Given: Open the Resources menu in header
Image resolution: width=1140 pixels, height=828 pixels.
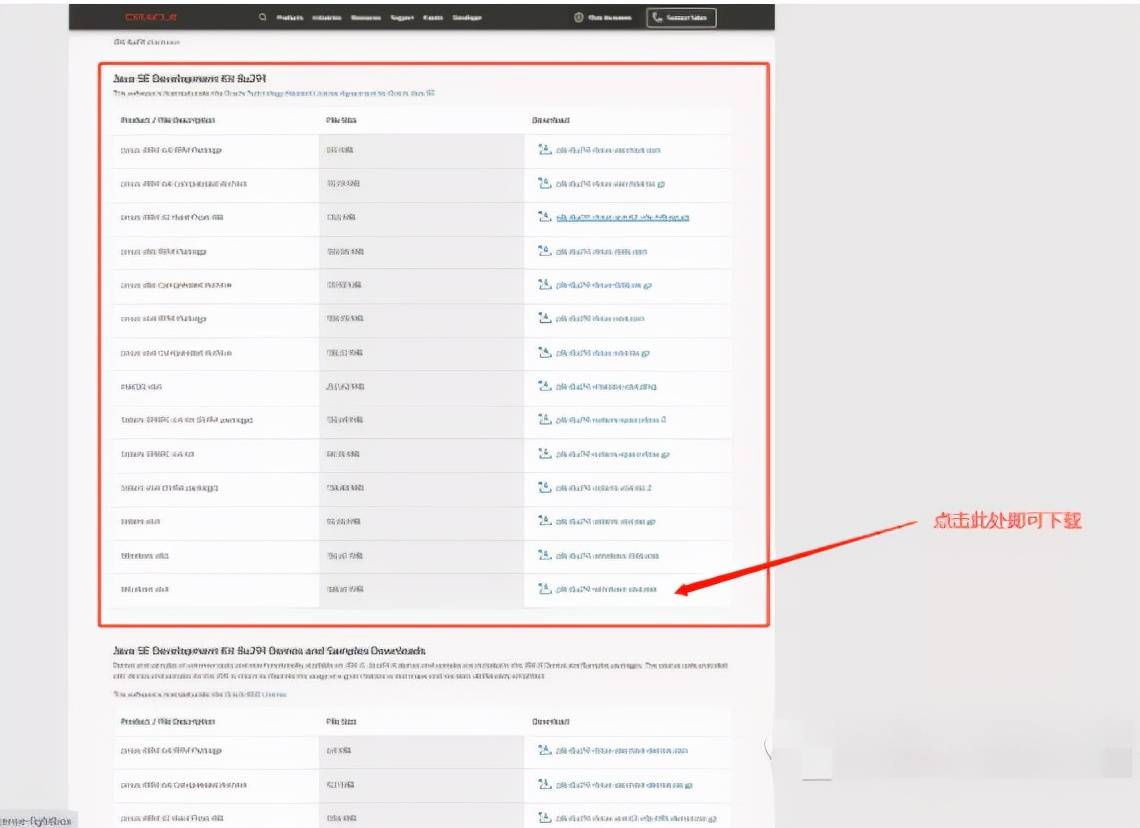Looking at the screenshot, I should point(366,17).
